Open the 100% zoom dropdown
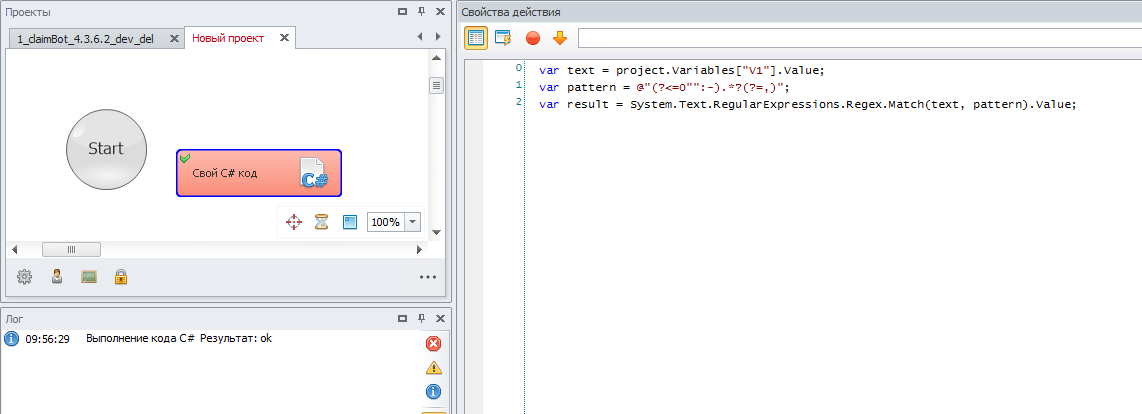The image size is (1142, 414). [x=413, y=222]
